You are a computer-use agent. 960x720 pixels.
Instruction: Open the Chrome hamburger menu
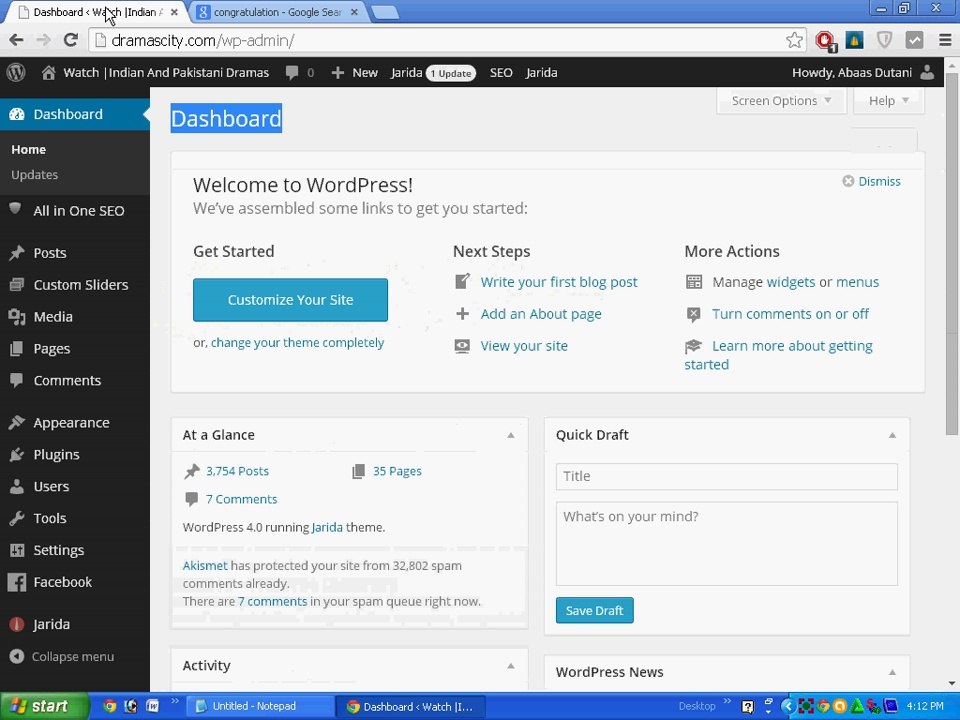[x=945, y=40]
